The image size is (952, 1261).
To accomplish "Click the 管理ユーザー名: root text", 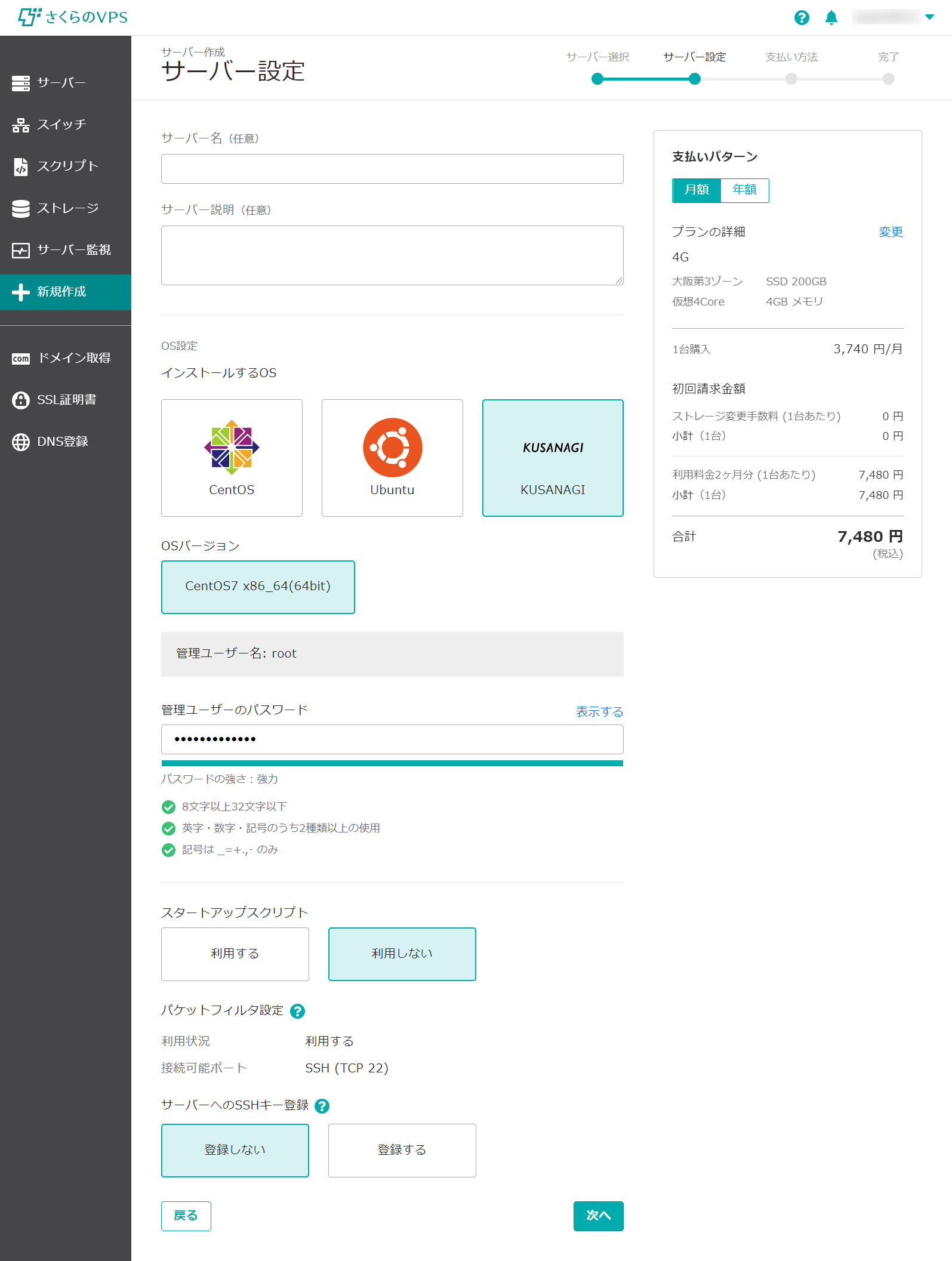I will pyautogui.click(x=236, y=653).
